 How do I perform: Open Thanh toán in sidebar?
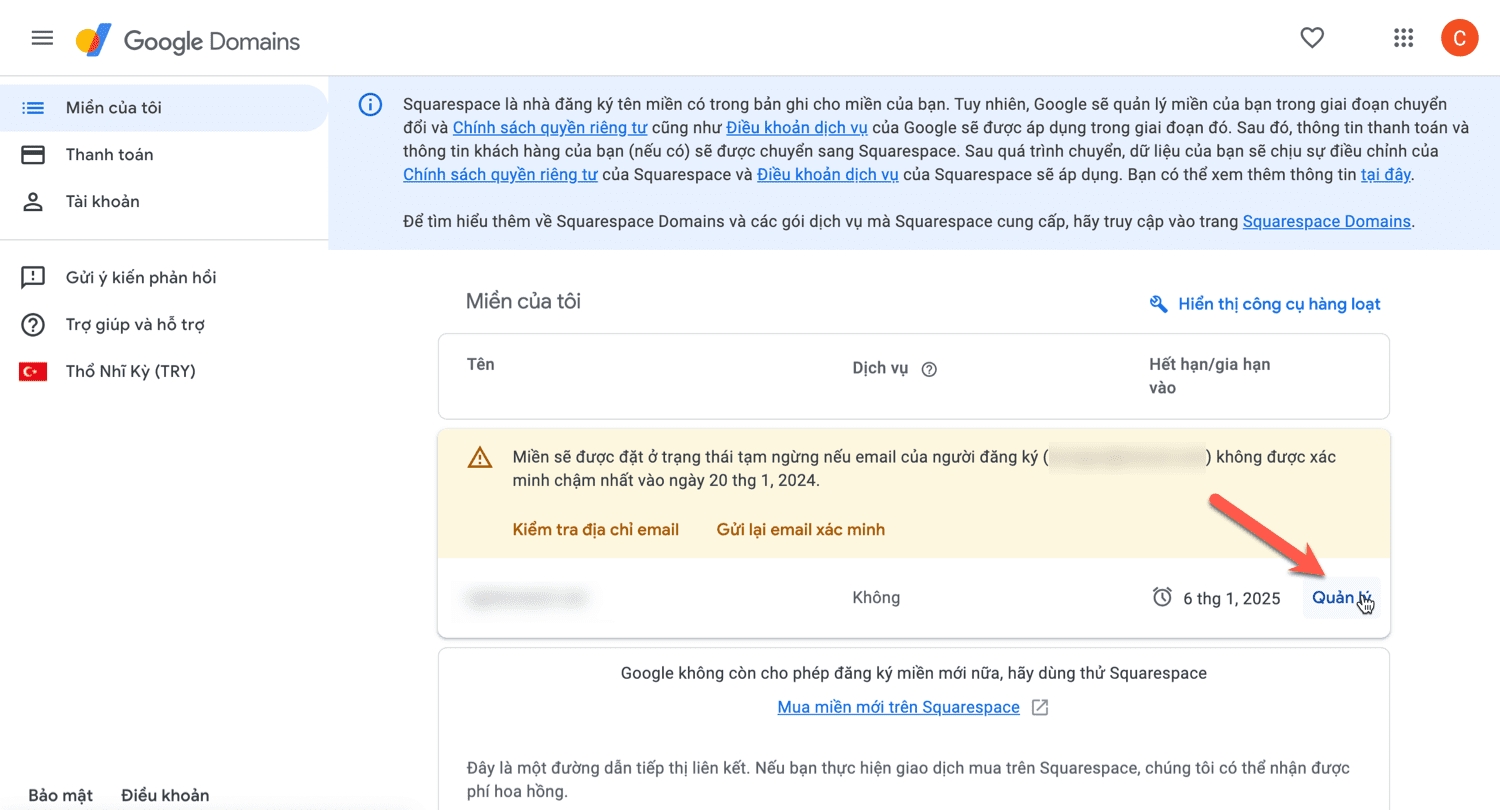[109, 155]
